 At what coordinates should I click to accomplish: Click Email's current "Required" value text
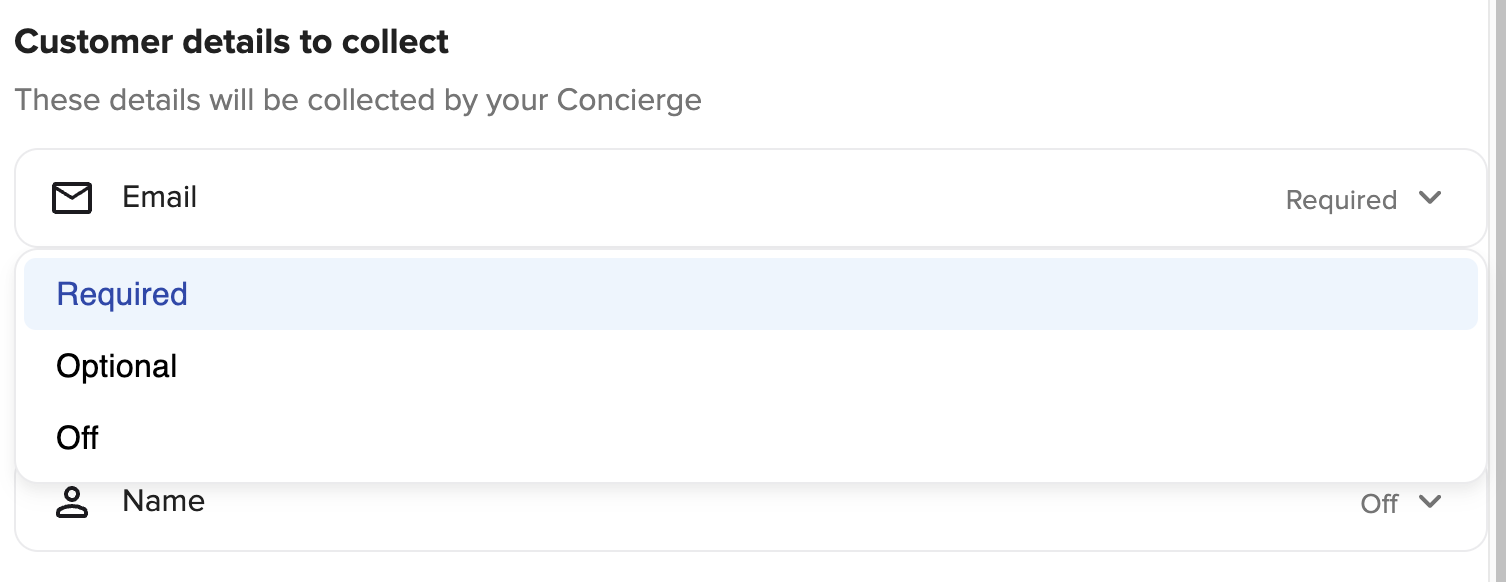(1340, 200)
